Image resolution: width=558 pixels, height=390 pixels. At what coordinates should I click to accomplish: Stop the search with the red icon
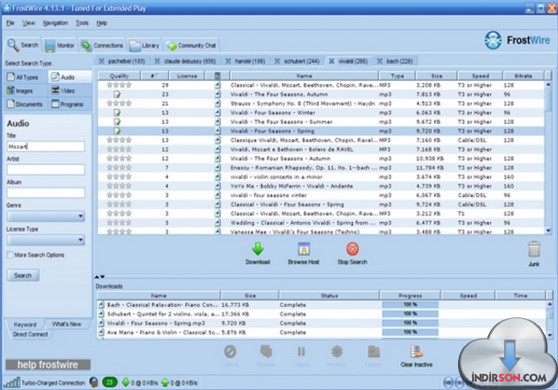(352, 249)
